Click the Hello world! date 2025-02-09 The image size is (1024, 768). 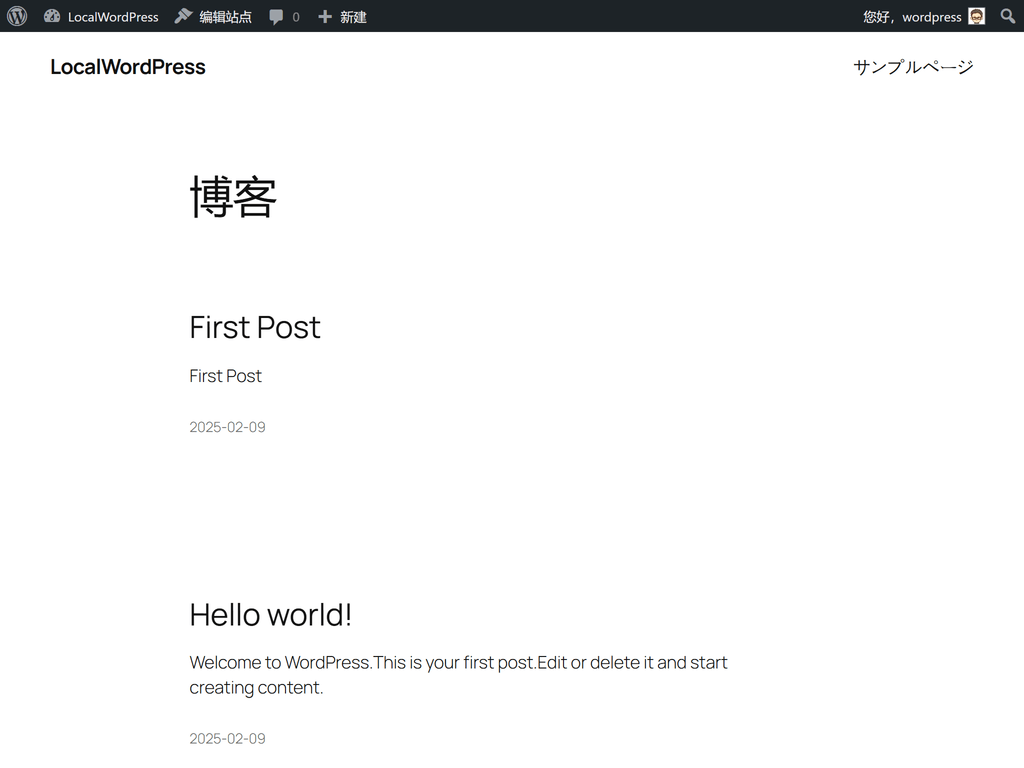pyautogui.click(x=227, y=739)
